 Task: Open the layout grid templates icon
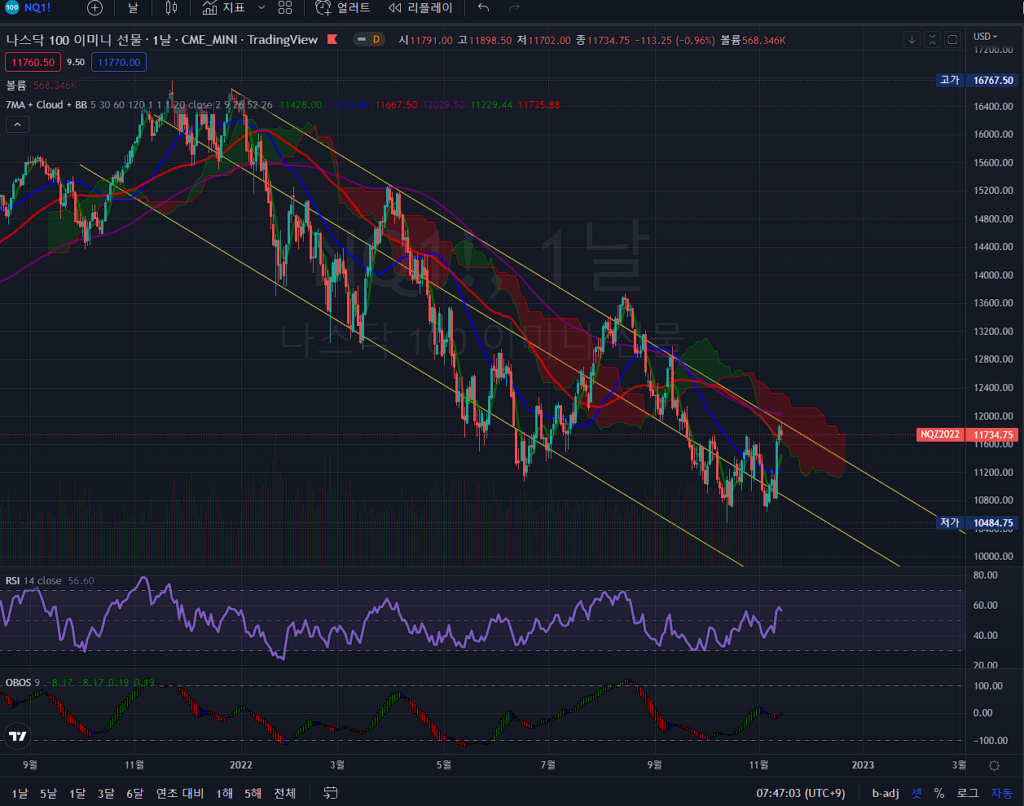pyautogui.click(x=285, y=8)
